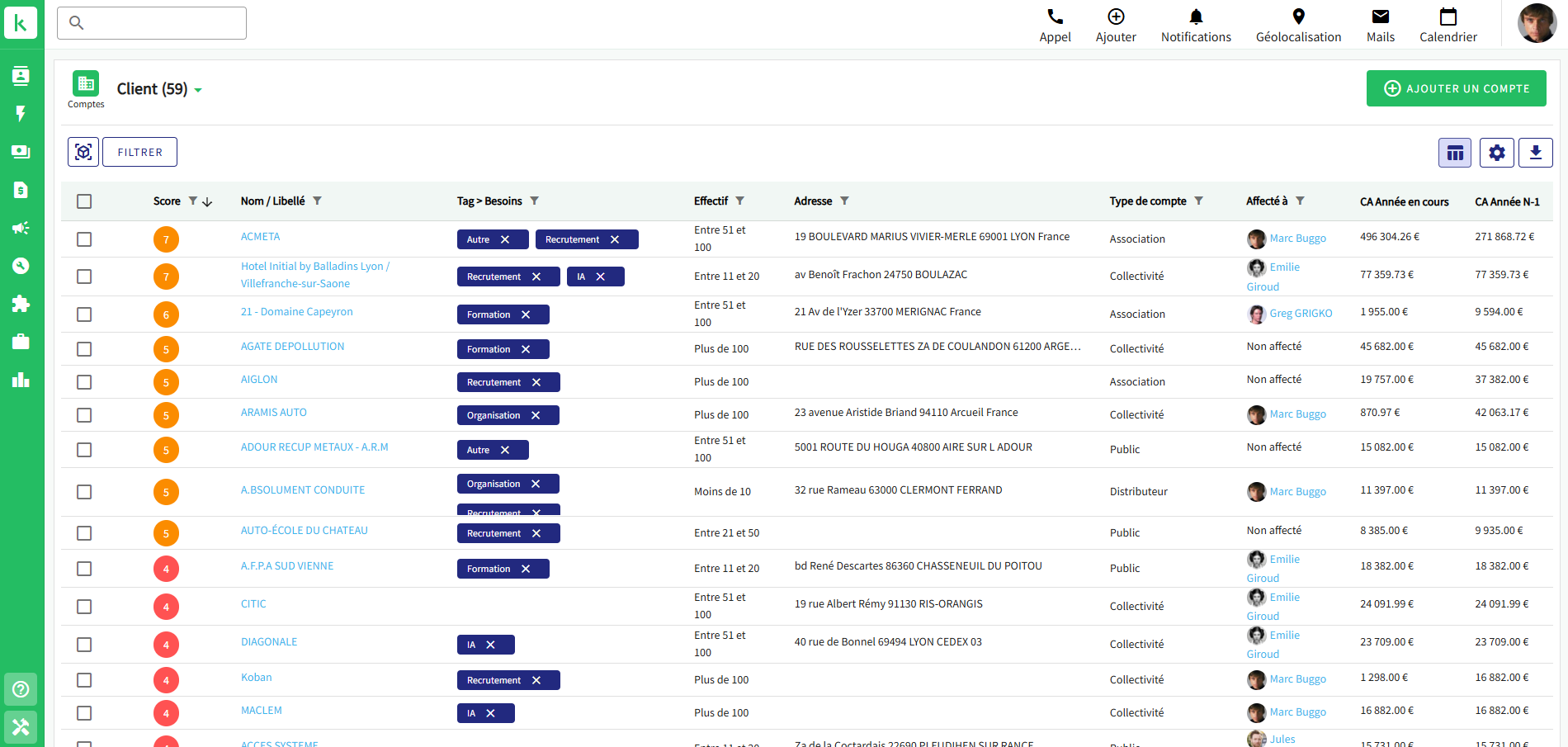Viewport: 1568px width, 747px height.
Task: Check the ACMETA row checkbox
Action: tap(84, 239)
